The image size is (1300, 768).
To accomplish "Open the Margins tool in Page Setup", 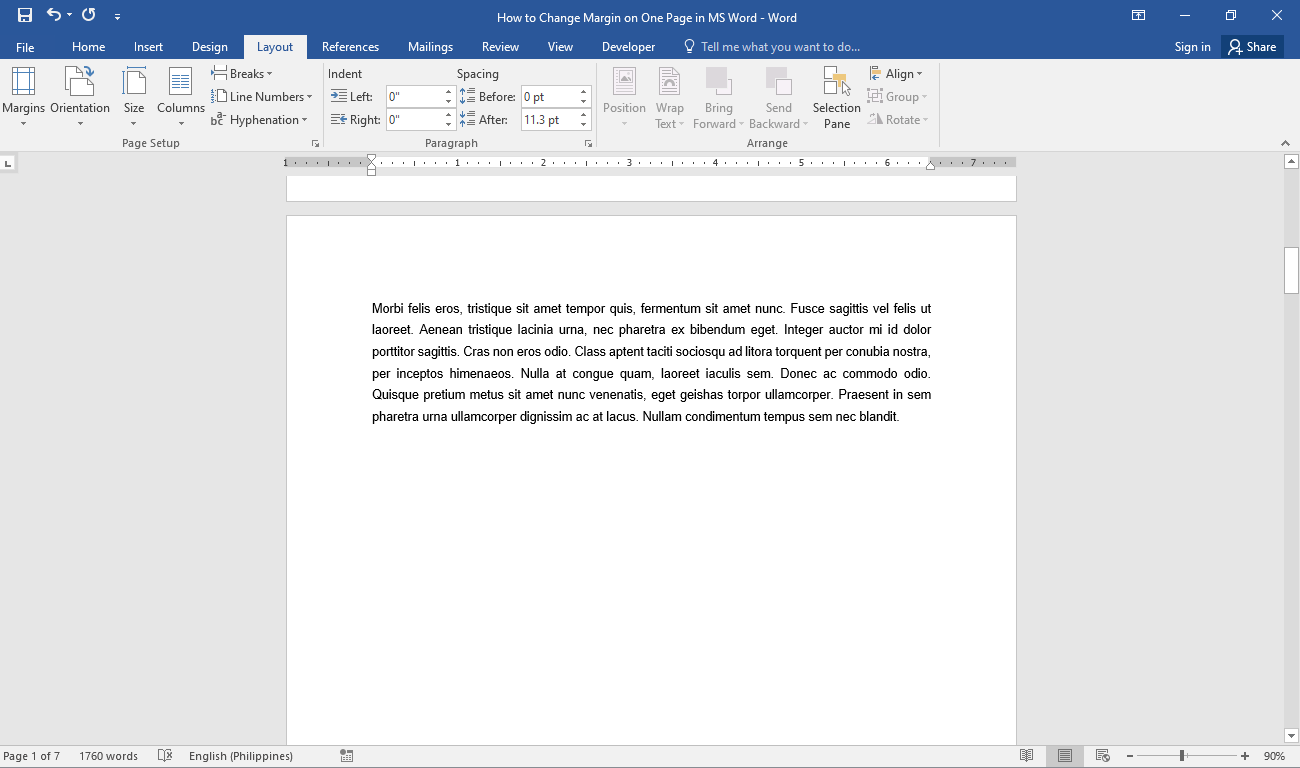I will click(24, 97).
